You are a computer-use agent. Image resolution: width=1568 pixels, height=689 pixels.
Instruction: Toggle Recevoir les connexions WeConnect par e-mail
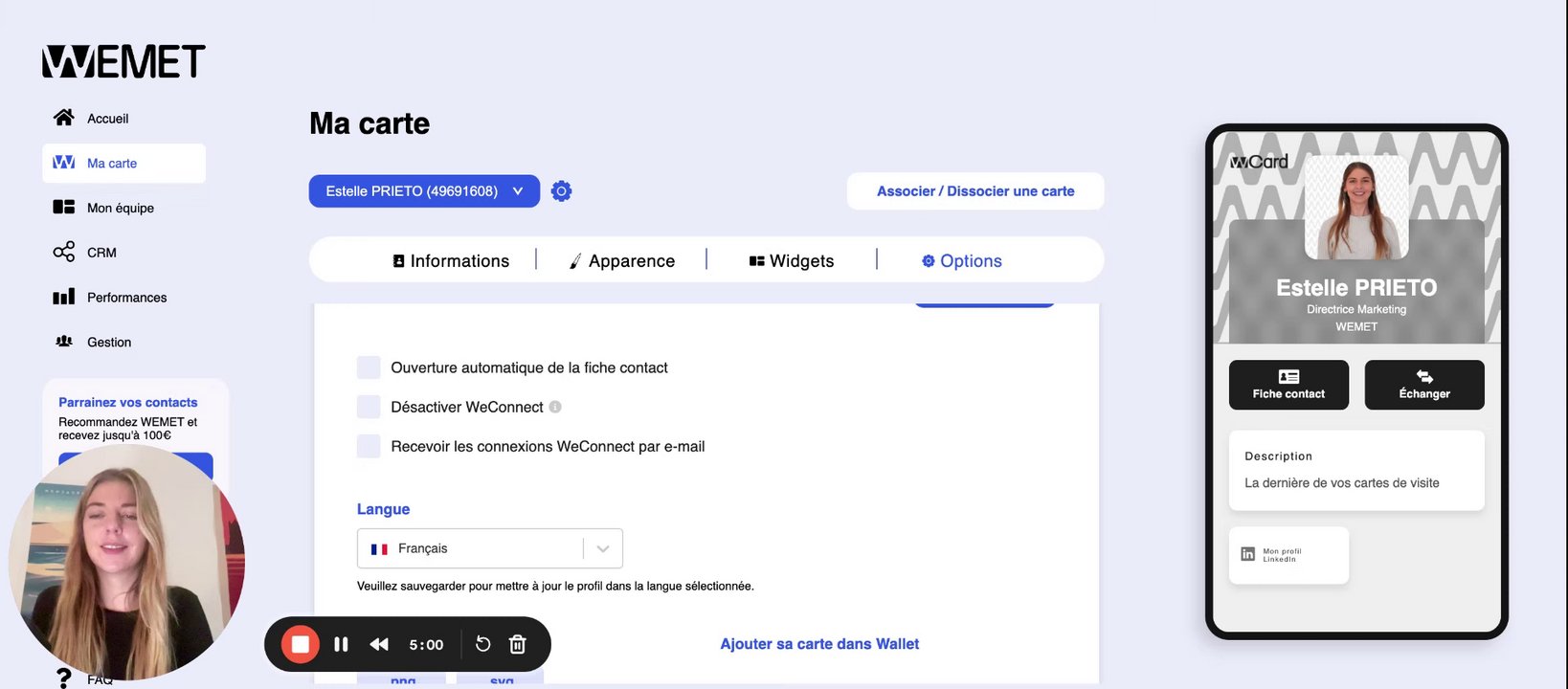[x=369, y=446]
